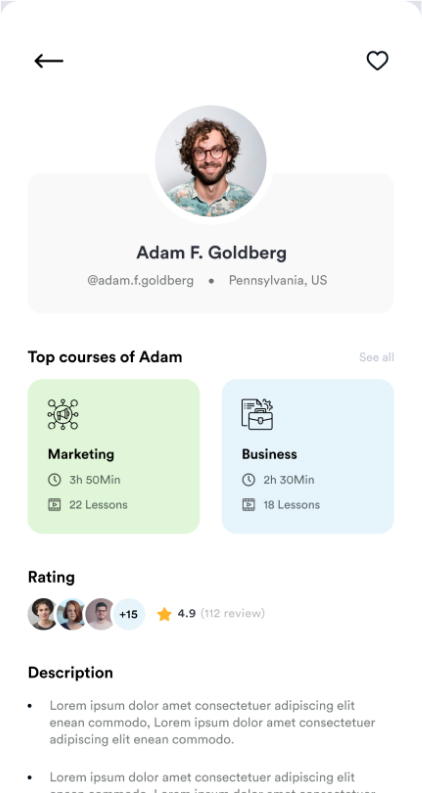Click the Business briefcase icon
The width and height of the screenshot is (422, 793).
[257, 414]
